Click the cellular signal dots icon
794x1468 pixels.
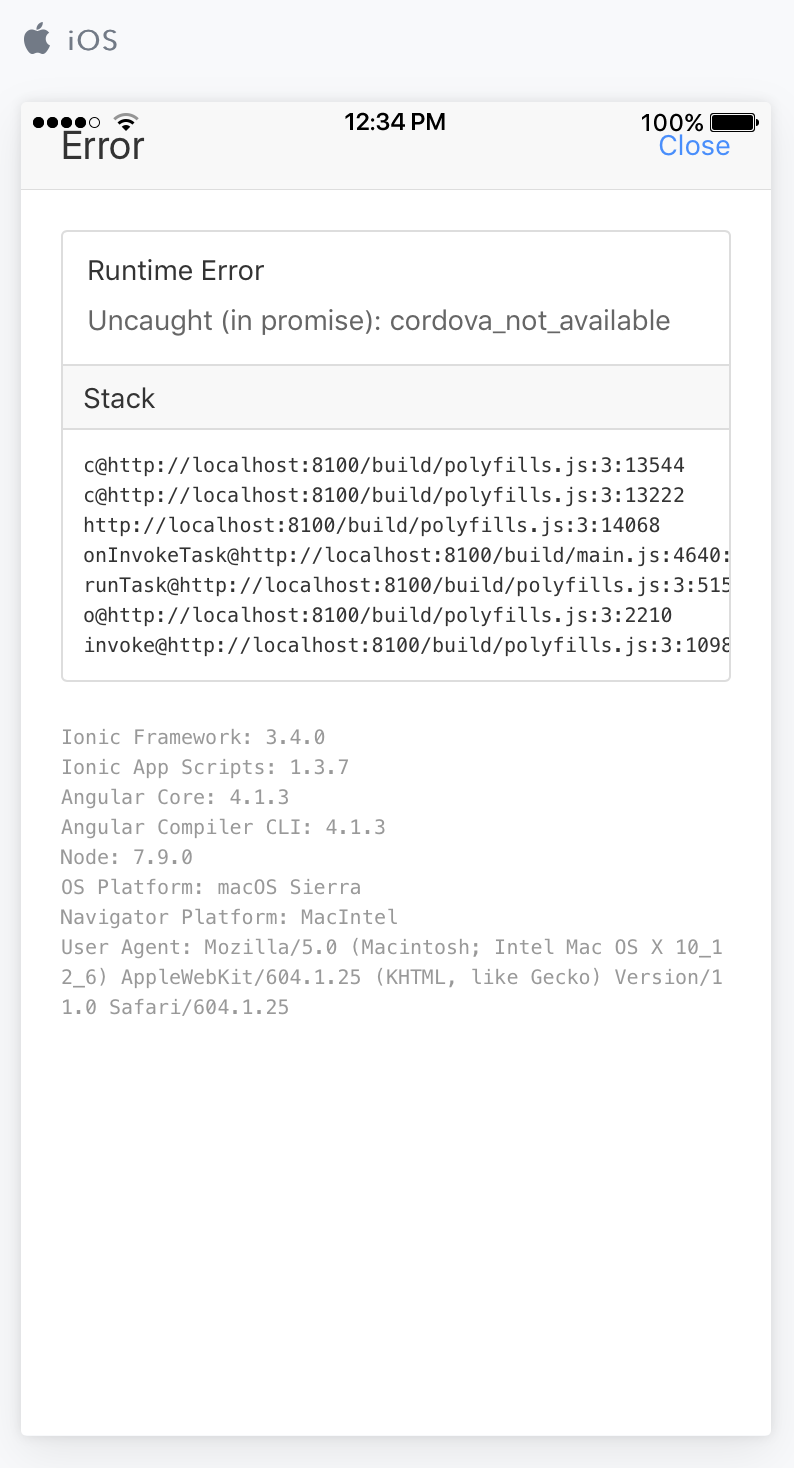(x=60, y=120)
